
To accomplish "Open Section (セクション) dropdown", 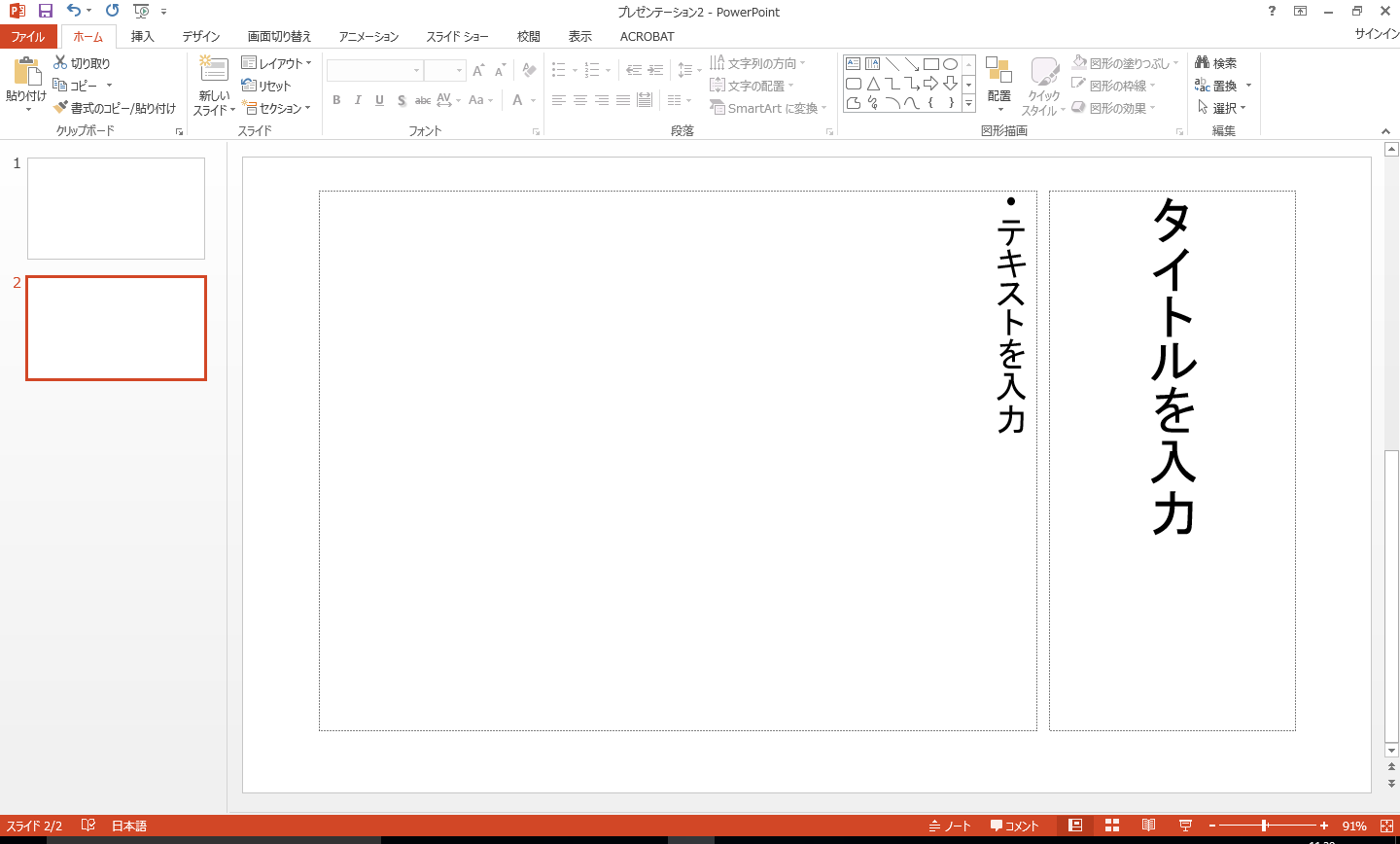I will pos(276,108).
